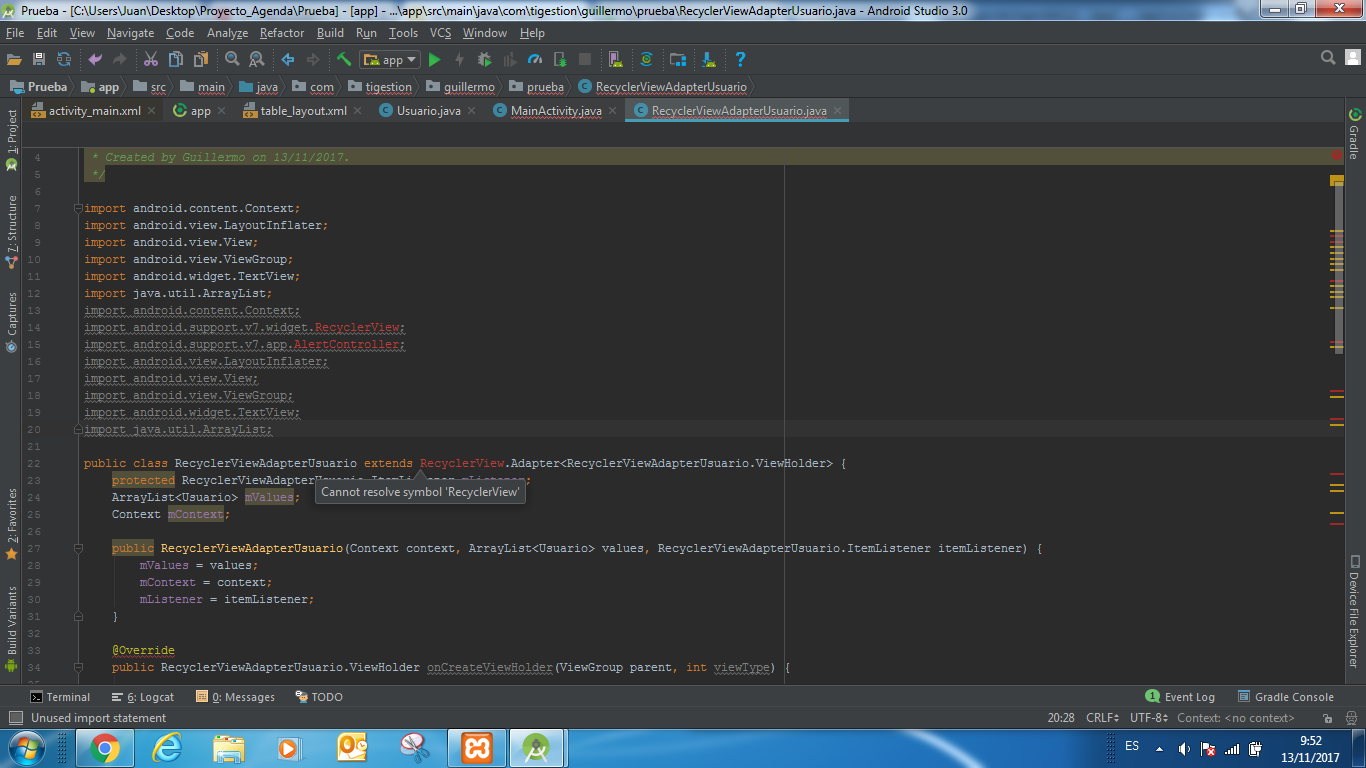Click the Make Project hammer icon

coord(344,60)
